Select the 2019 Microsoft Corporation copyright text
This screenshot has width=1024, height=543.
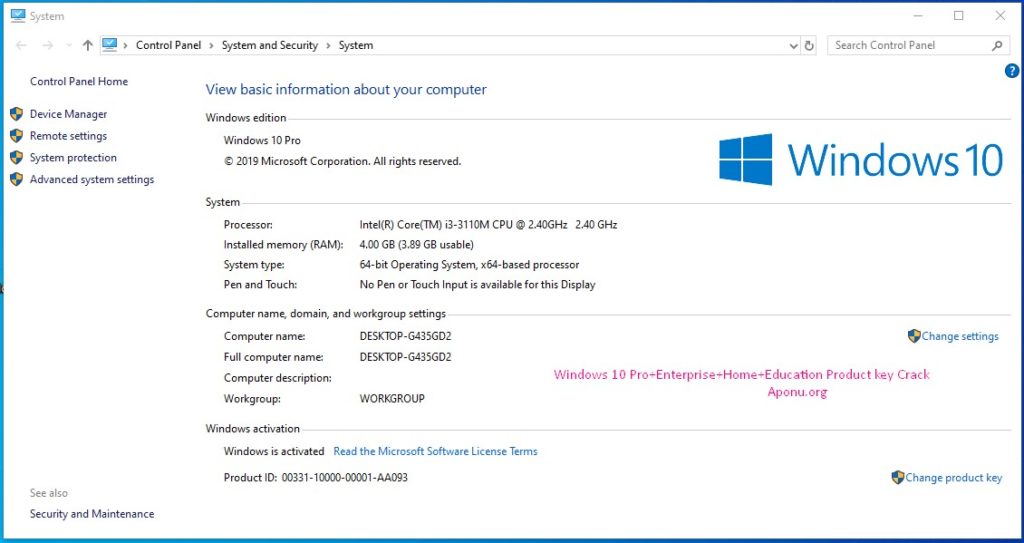[343, 161]
